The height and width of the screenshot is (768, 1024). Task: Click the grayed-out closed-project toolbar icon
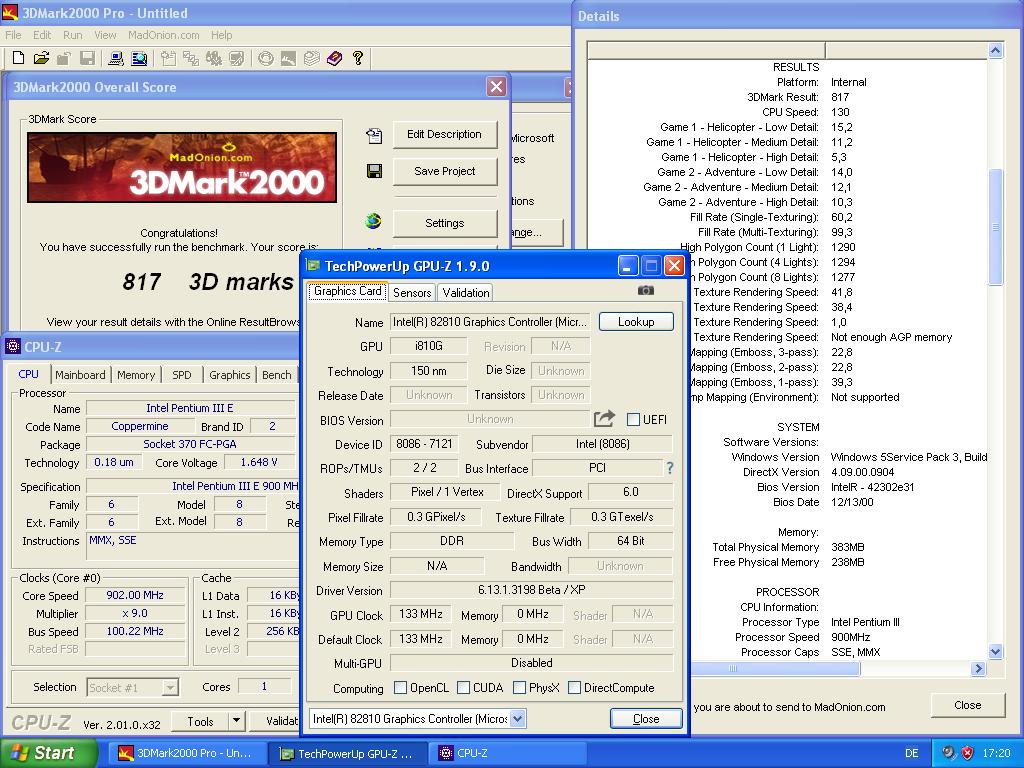tap(63, 58)
